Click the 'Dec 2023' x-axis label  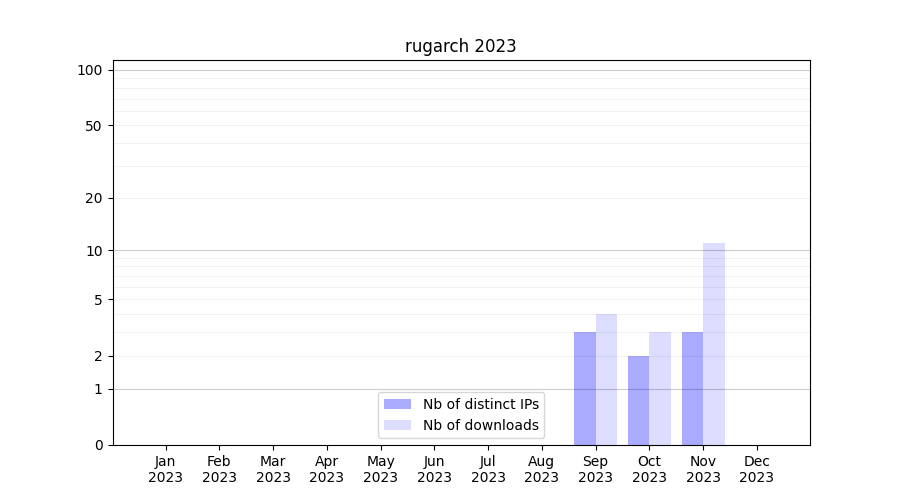coord(756,469)
